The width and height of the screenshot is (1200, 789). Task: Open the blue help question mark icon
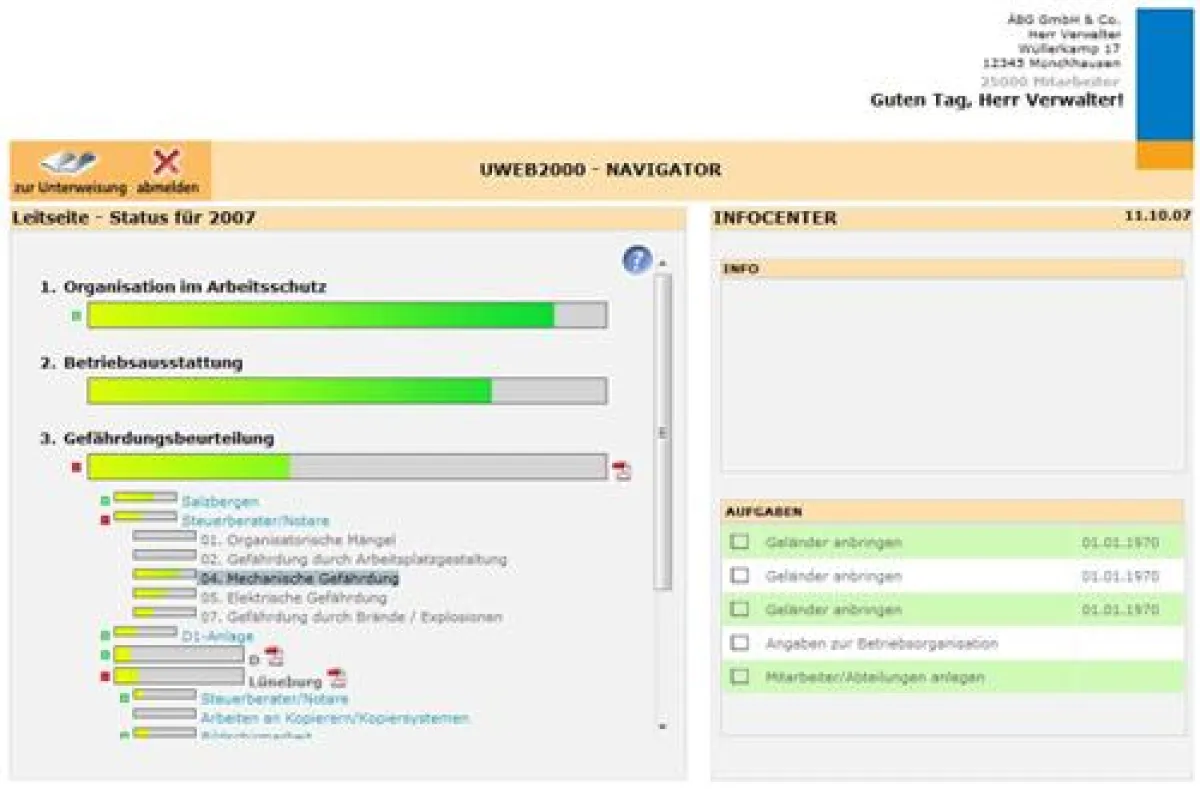tap(637, 259)
